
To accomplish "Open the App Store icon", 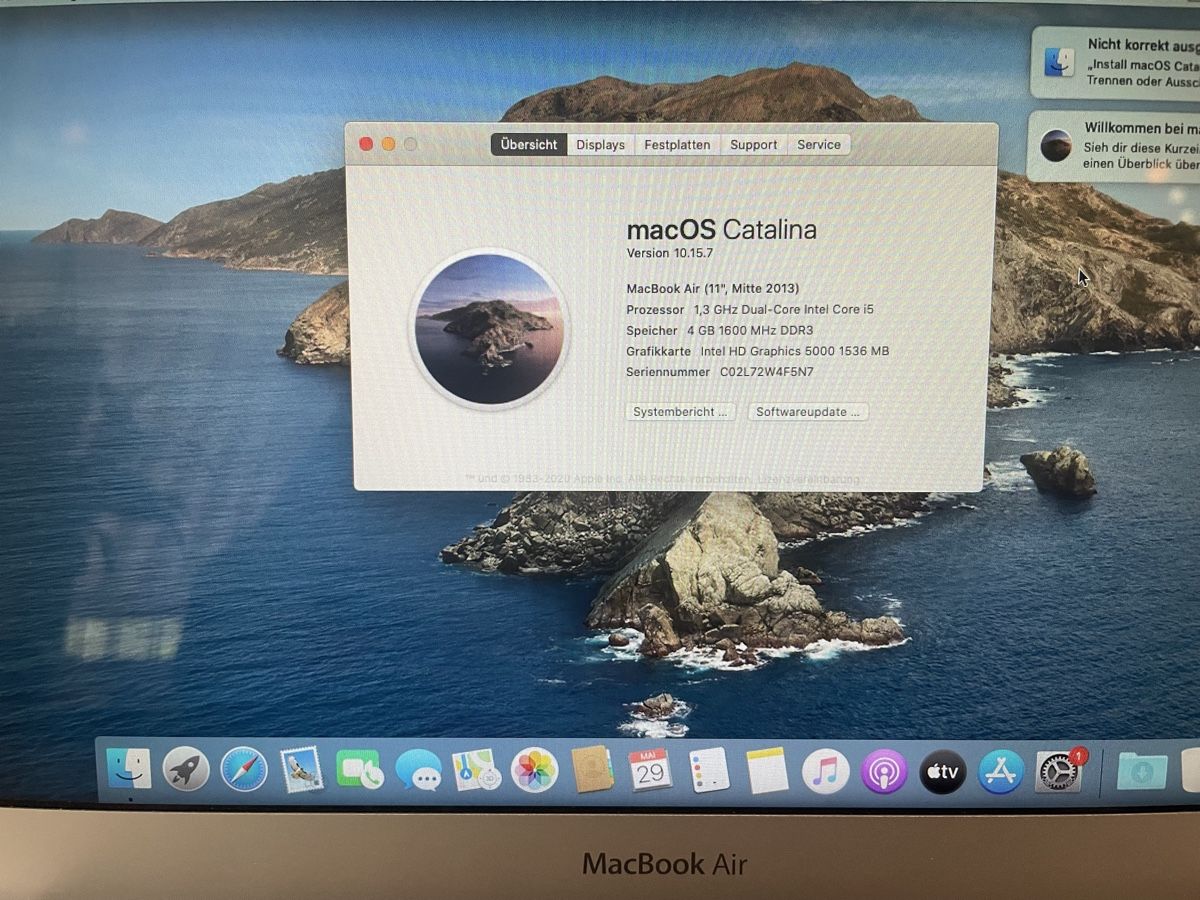I will point(1001,772).
